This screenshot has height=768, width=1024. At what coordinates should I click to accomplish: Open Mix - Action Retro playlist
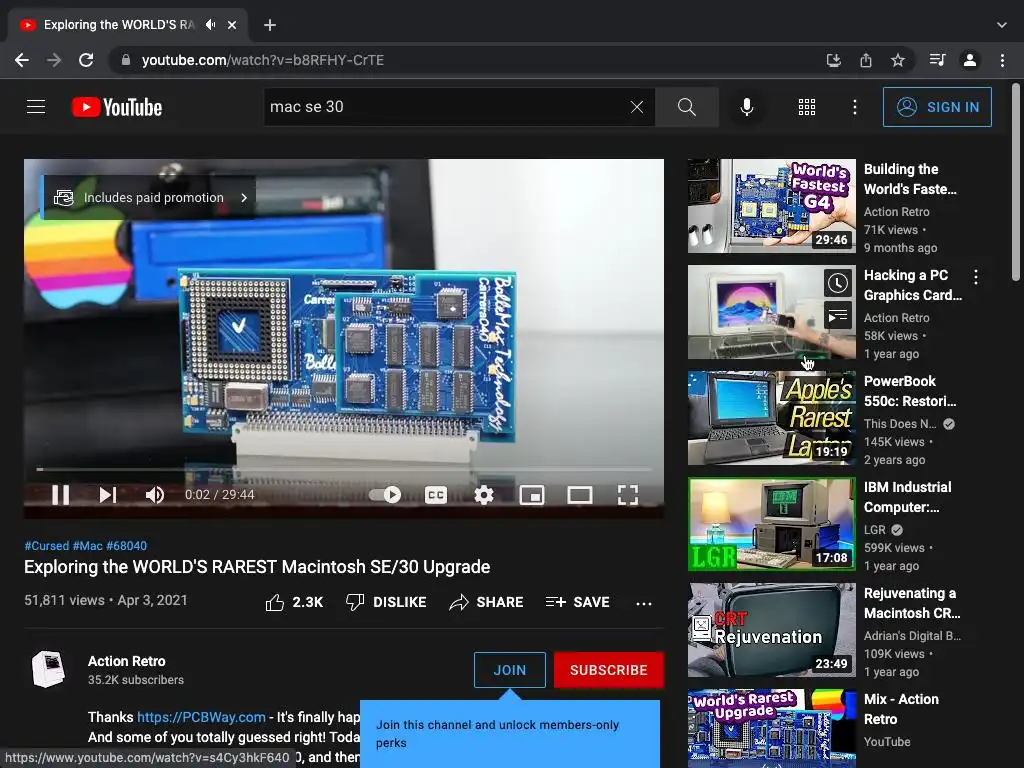point(901,709)
